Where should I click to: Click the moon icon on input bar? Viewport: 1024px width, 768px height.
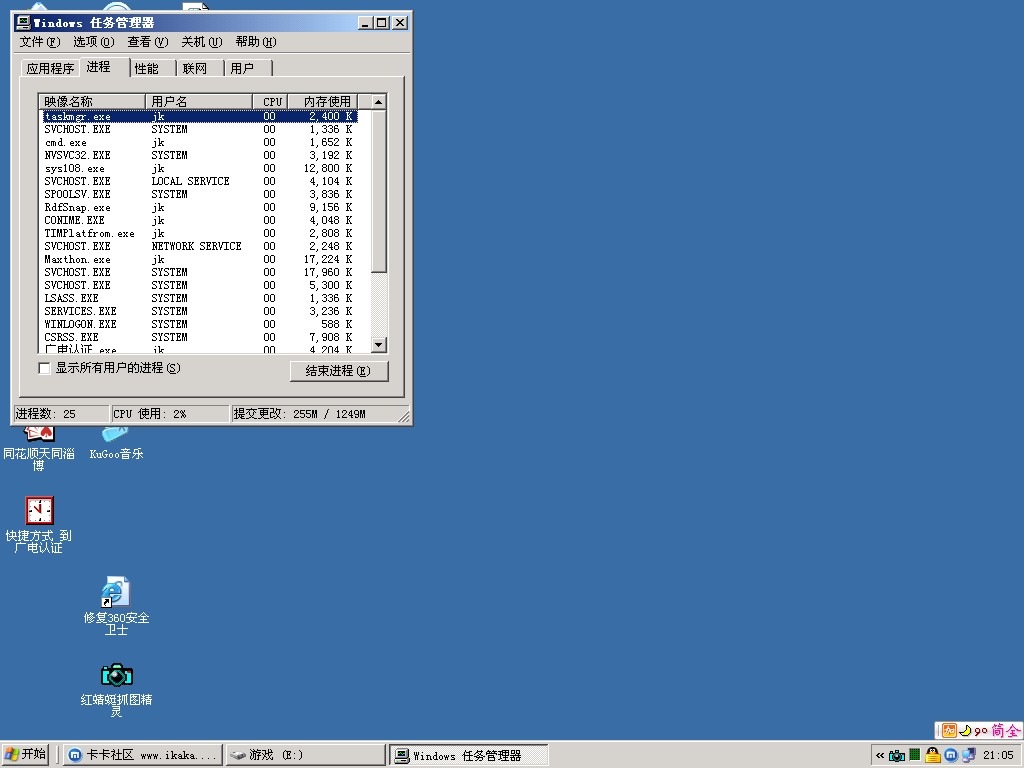965,731
